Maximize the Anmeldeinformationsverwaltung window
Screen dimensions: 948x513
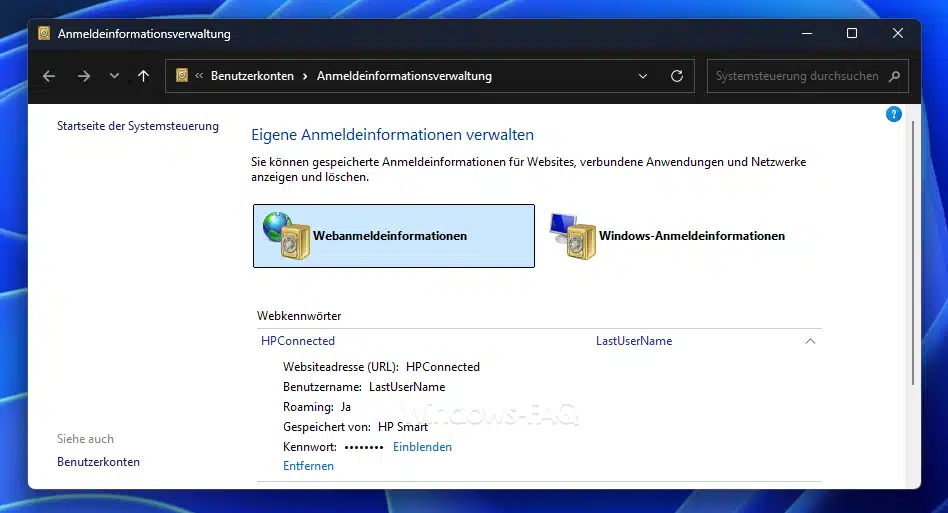point(852,33)
